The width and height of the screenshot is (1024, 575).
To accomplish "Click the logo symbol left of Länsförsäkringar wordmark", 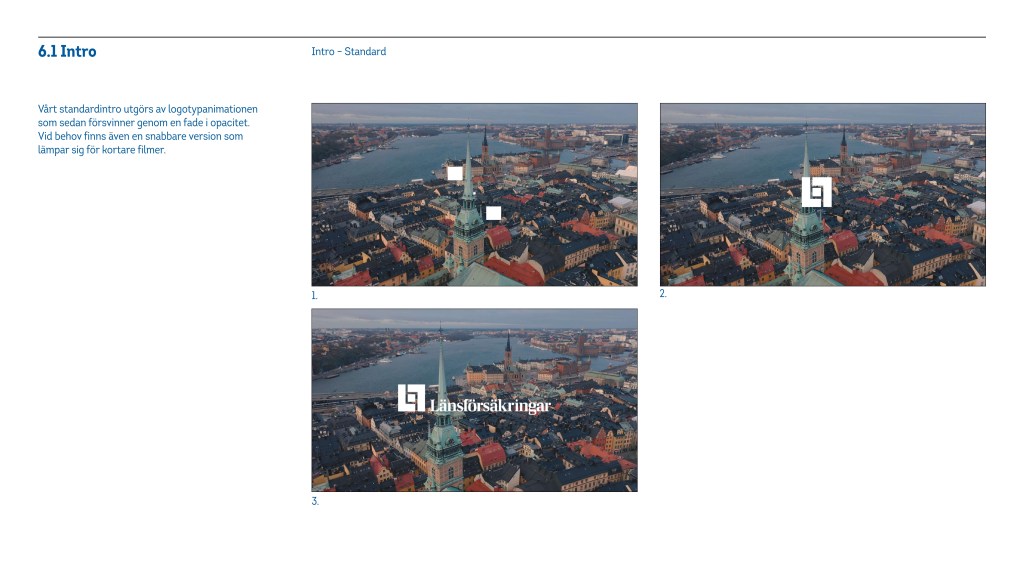I will coord(411,398).
